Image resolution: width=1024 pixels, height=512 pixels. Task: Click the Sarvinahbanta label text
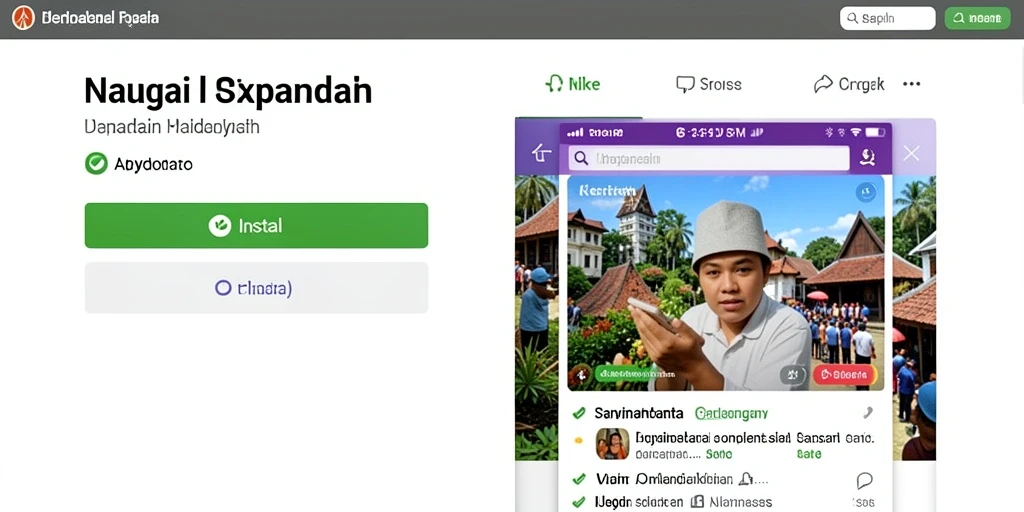tap(639, 413)
